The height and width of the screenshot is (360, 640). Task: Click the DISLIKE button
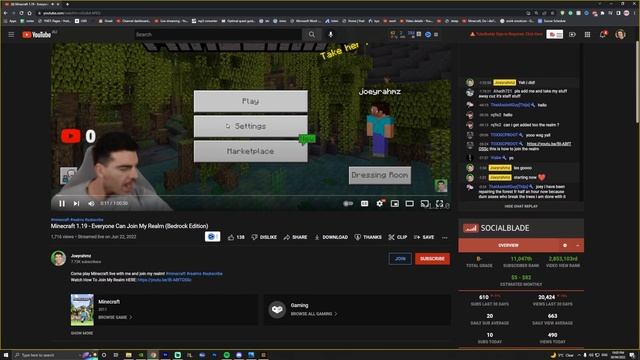[264, 237]
